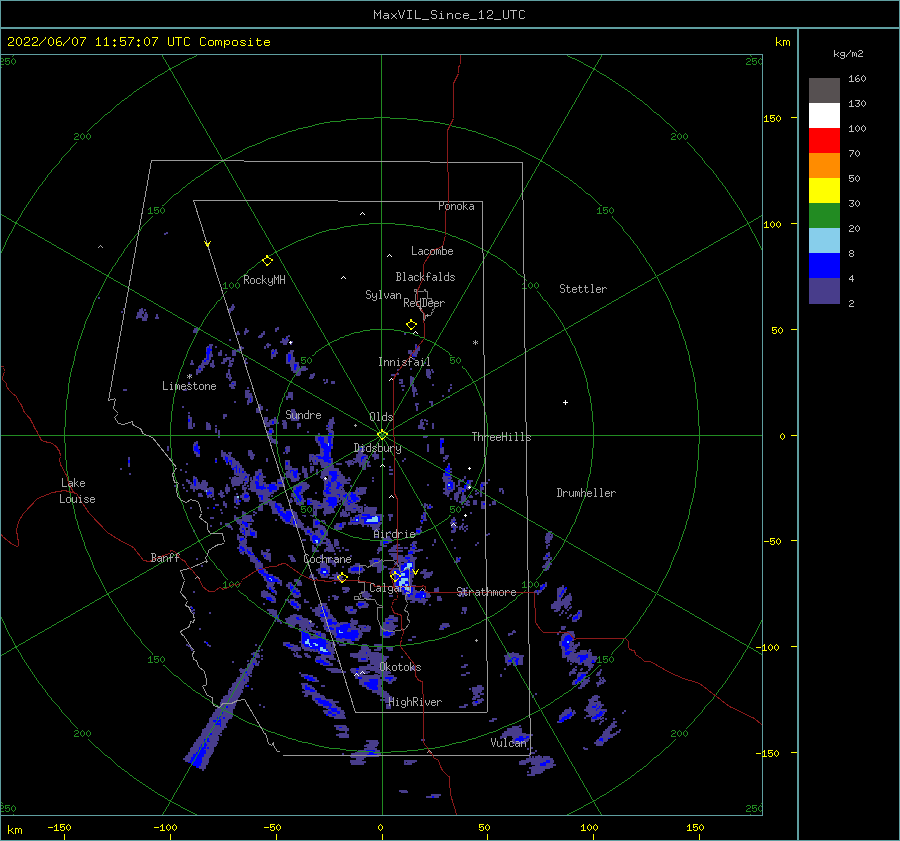Click the yellow 50 kg/m2 legend swatch
Viewport: 900px width, 841px height.
tap(824, 191)
